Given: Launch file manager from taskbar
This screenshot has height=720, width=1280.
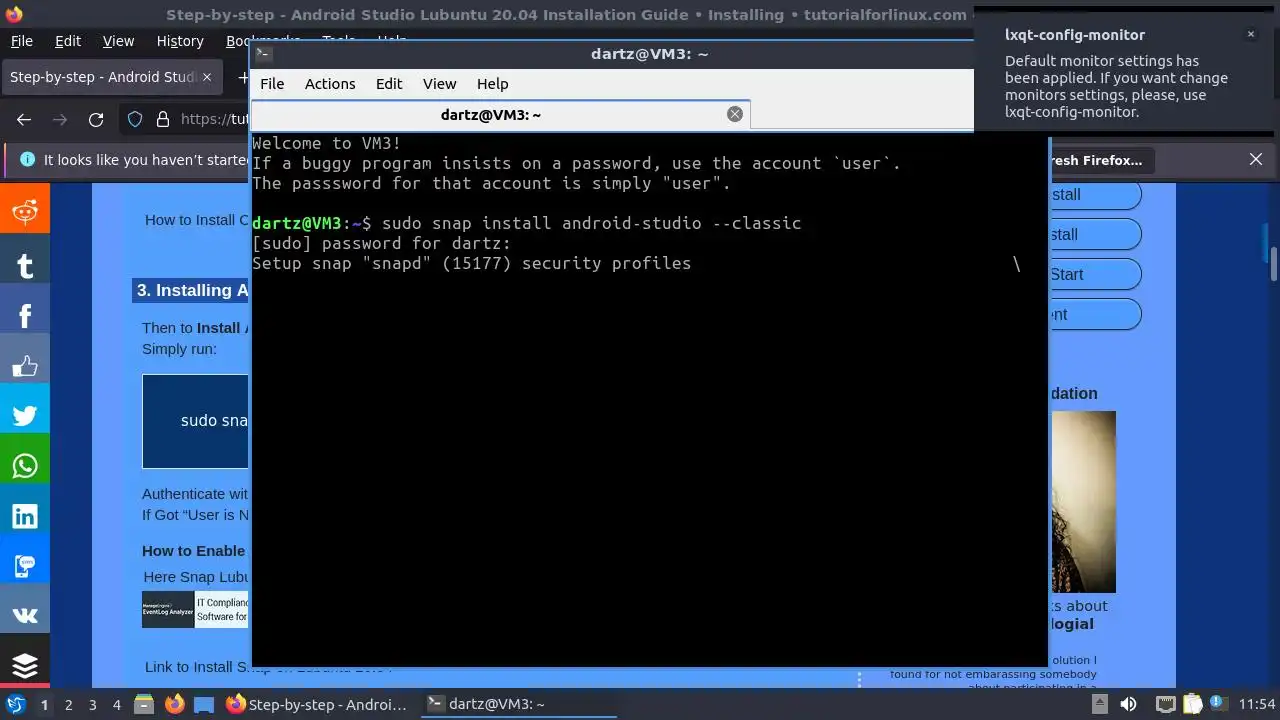Looking at the screenshot, I should (x=143, y=704).
